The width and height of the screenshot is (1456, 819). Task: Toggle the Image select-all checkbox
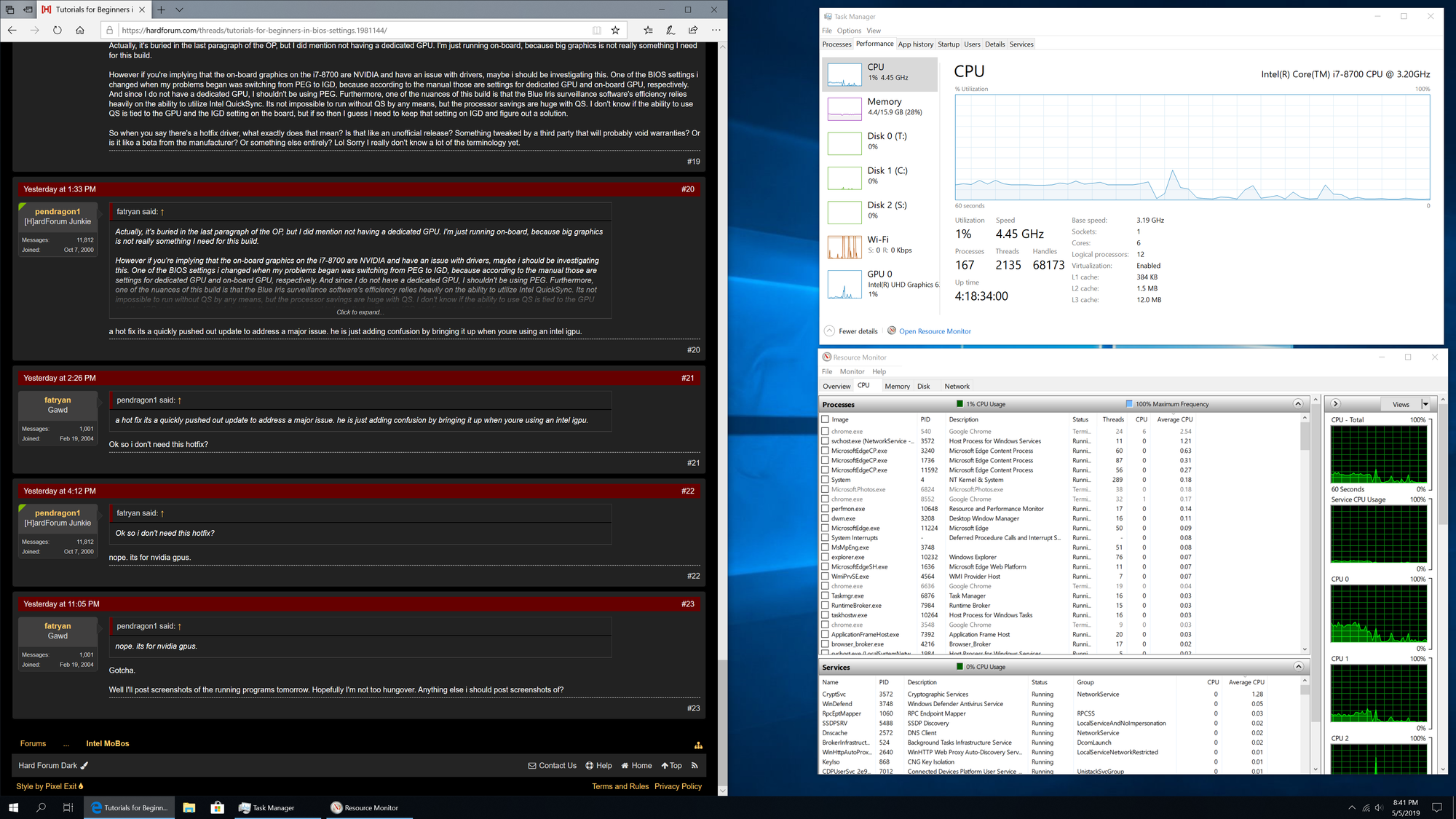(x=826, y=419)
